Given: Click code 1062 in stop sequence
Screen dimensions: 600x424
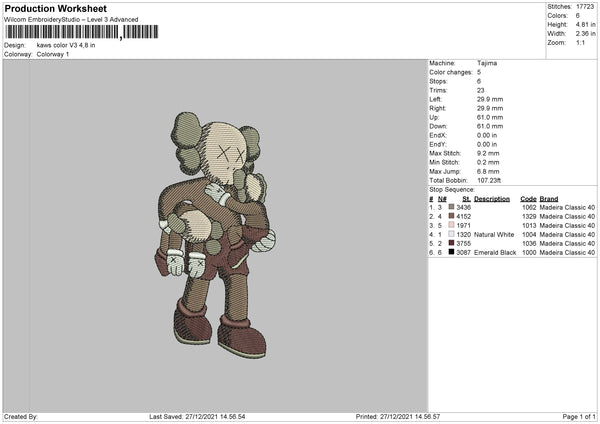Looking at the screenshot, I should (x=529, y=207).
